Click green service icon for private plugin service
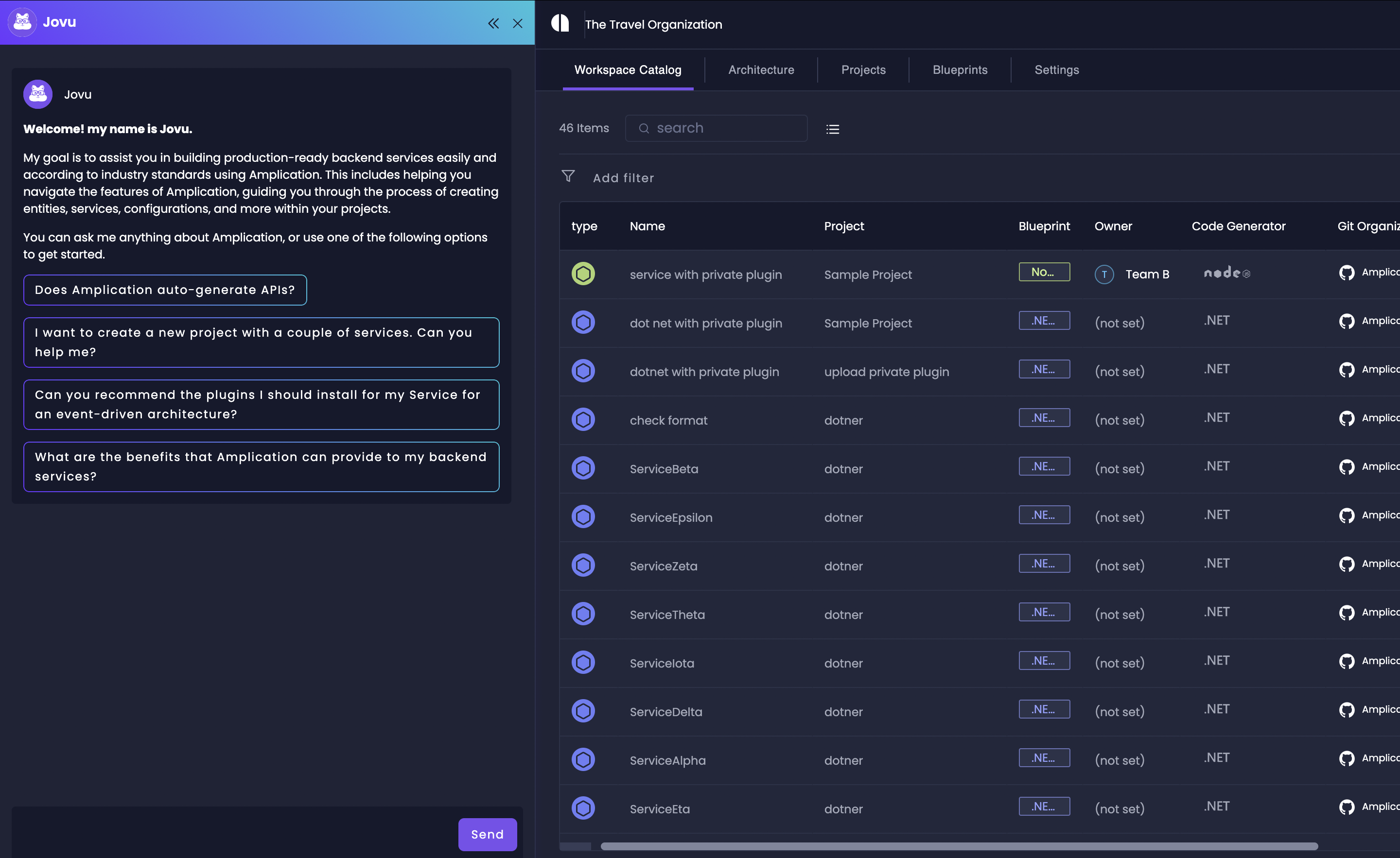This screenshot has height=858, width=1400. (583, 274)
